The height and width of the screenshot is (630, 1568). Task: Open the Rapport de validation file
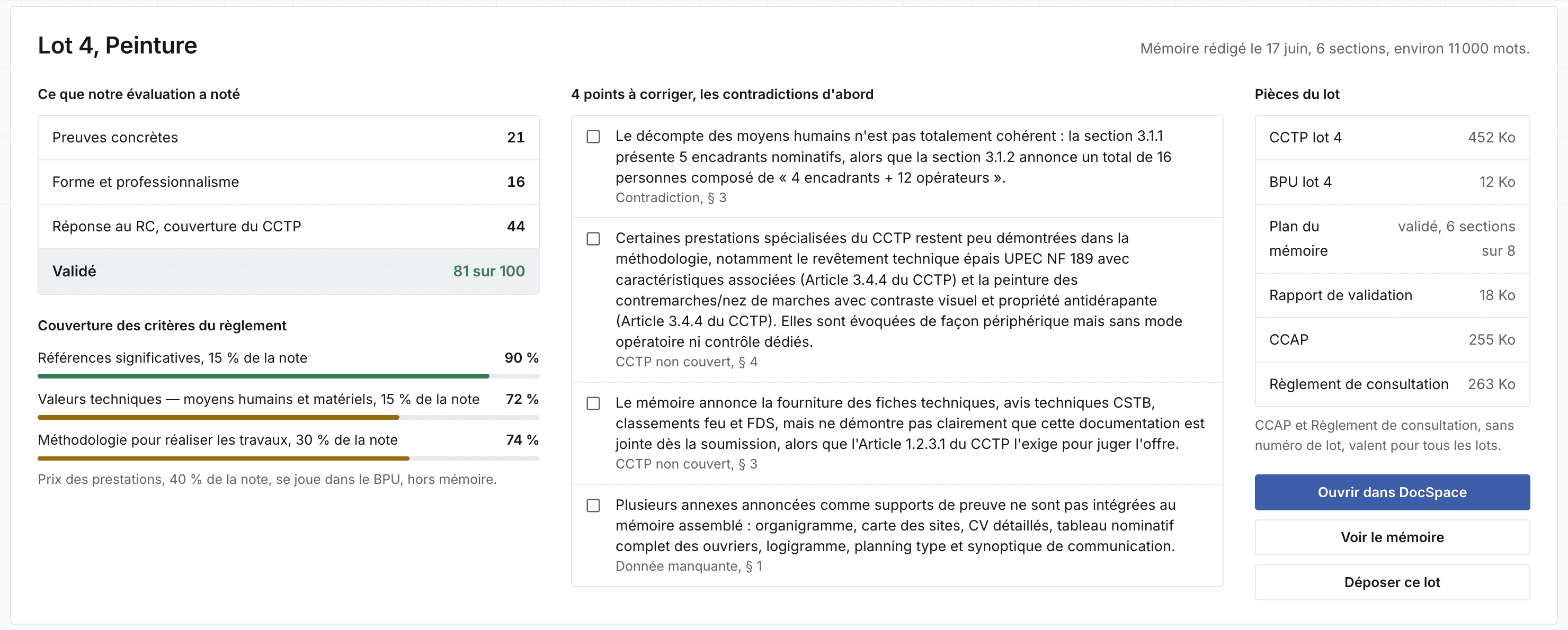(x=1392, y=295)
